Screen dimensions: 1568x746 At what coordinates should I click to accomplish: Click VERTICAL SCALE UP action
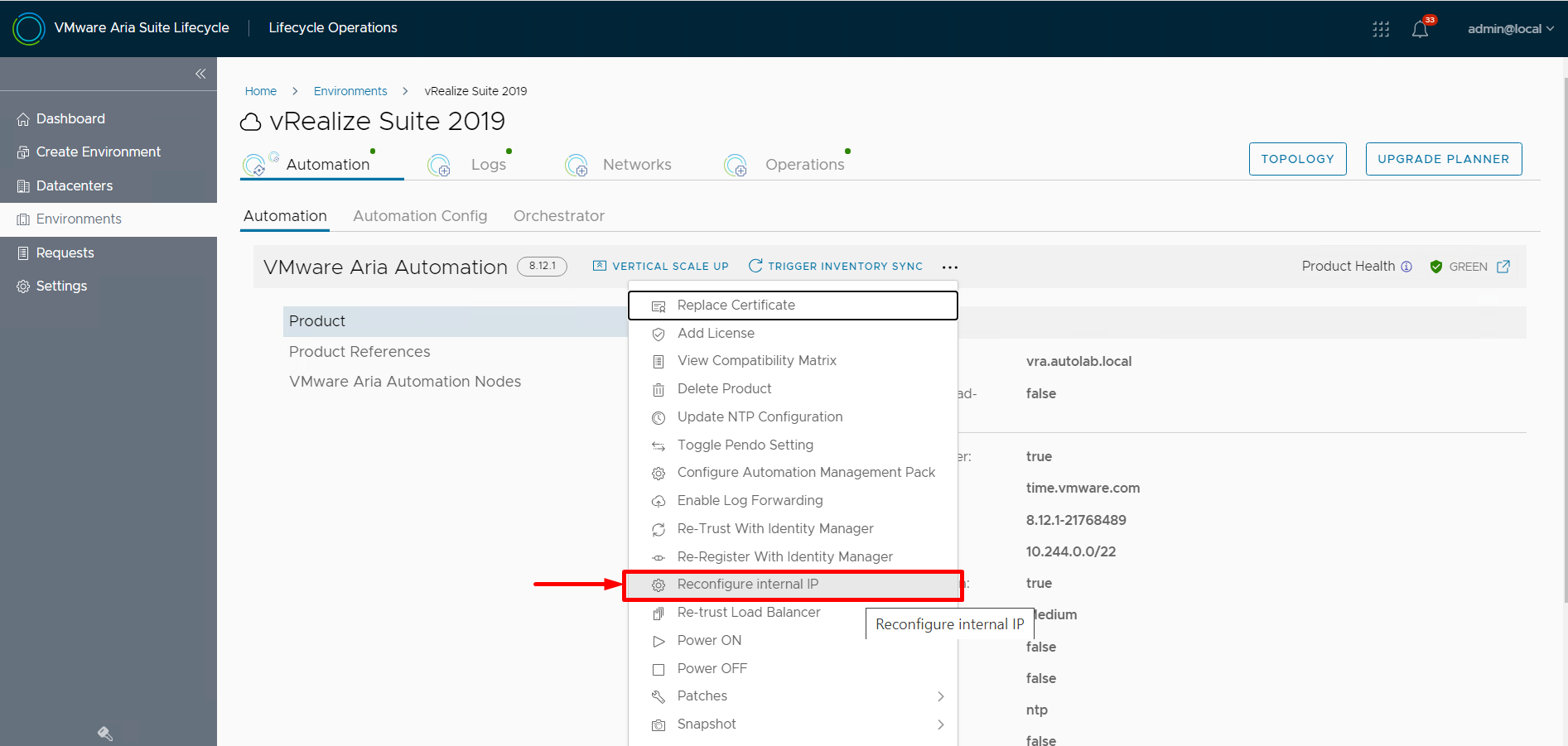pyautogui.click(x=661, y=266)
